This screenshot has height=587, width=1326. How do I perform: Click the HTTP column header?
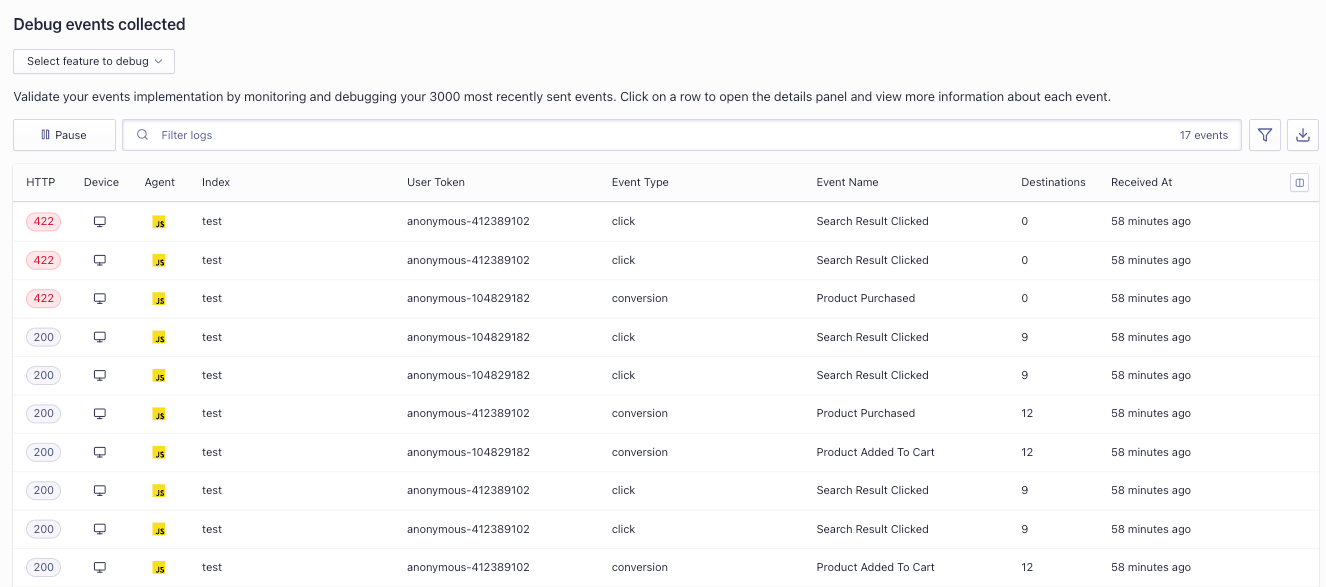click(x=40, y=182)
